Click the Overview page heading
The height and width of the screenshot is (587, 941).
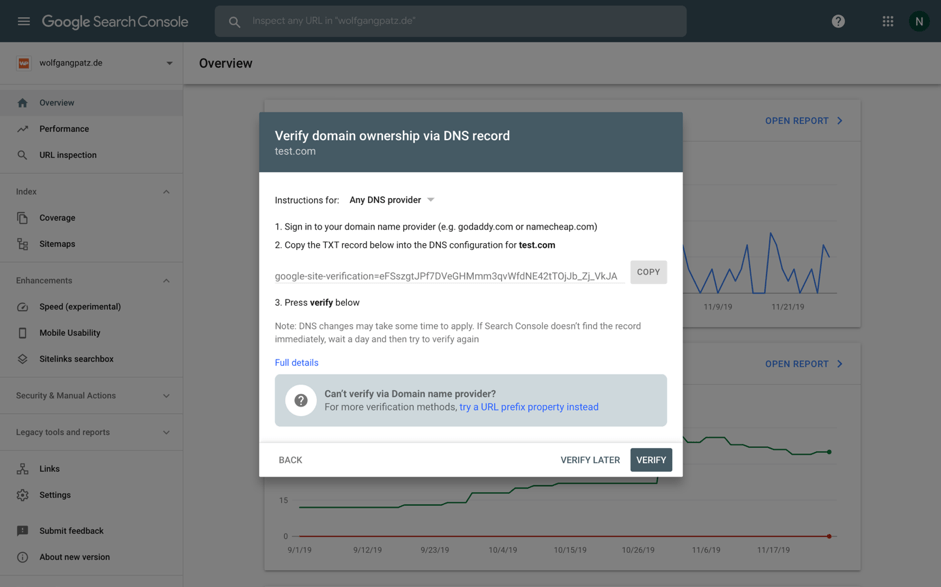coord(226,63)
